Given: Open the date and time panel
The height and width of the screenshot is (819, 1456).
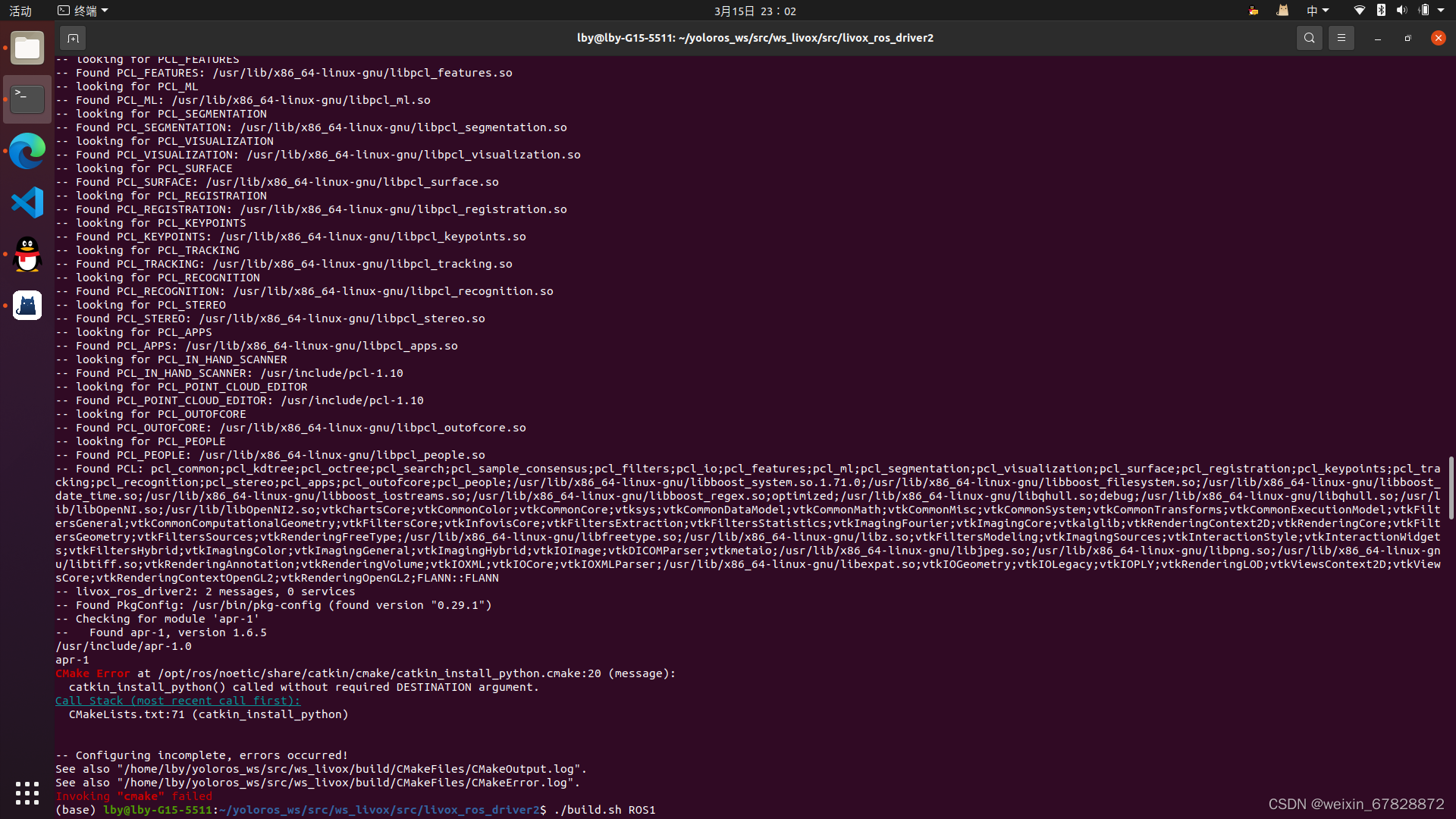Looking at the screenshot, I should coord(755,11).
